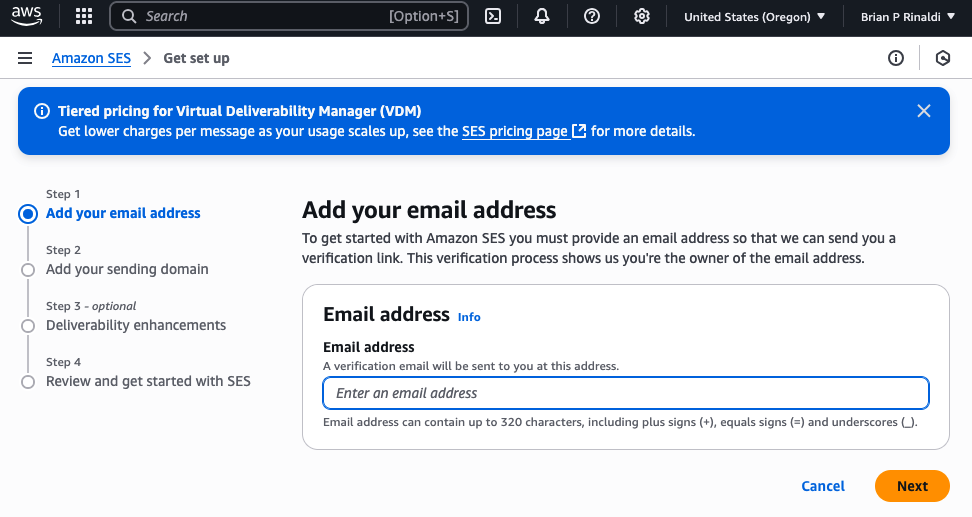The width and height of the screenshot is (972, 517).
Task: Click the Next button
Action: [x=912, y=486]
